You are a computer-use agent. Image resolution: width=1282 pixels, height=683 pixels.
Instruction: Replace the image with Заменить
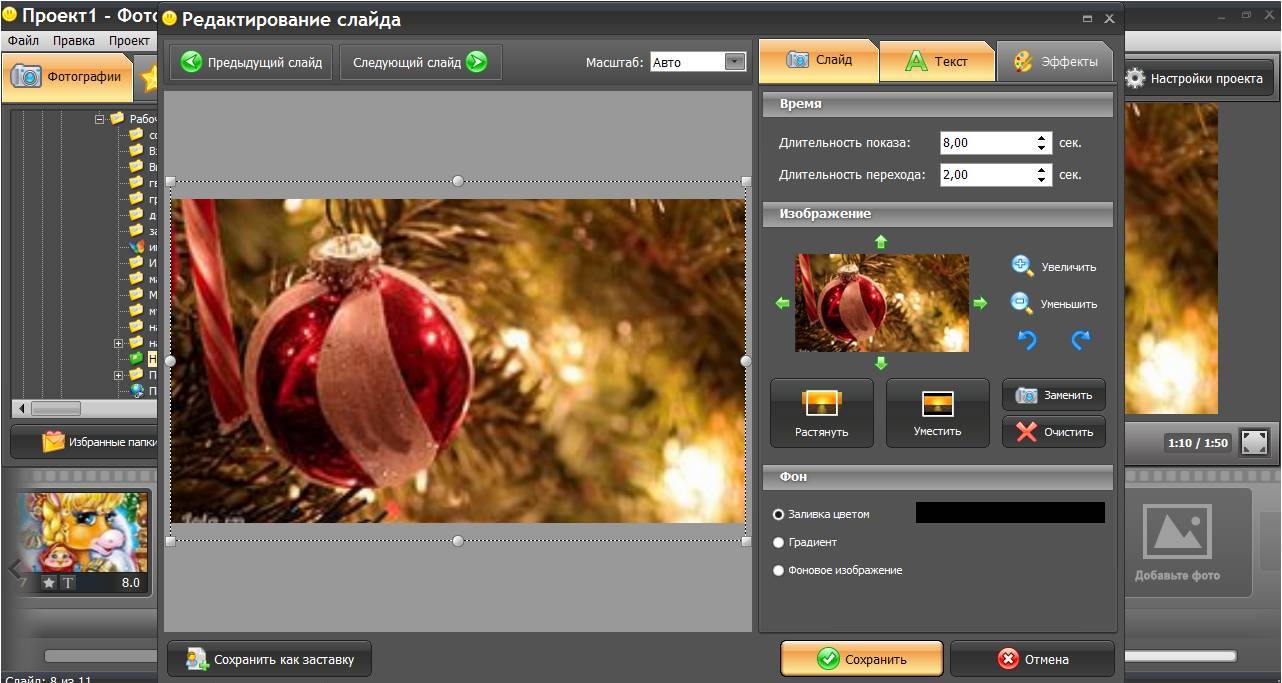[1054, 395]
